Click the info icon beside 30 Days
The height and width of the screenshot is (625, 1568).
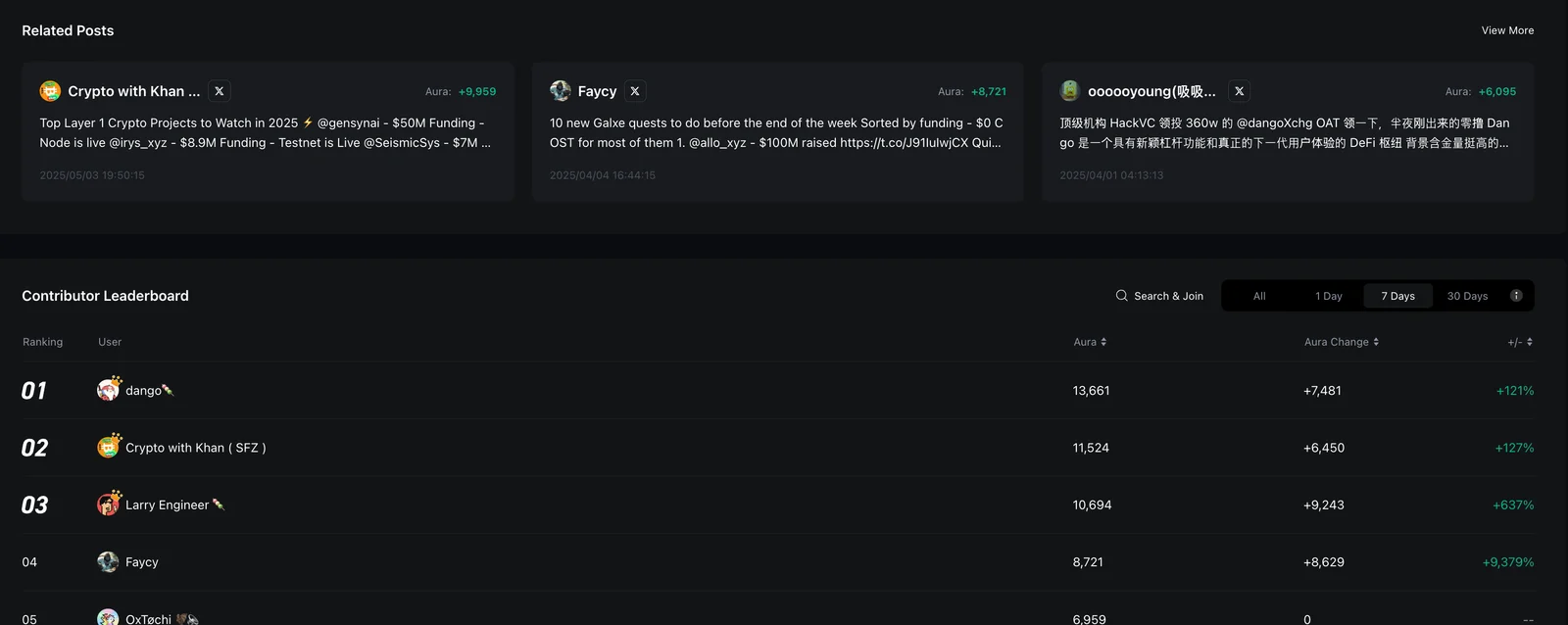[x=1516, y=296]
